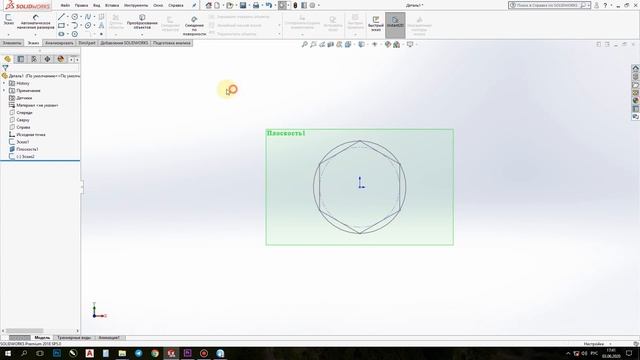The image size is (640, 360).
Task: Click the Эскиз (Sketch) button in ribbon
Action: 9,20
